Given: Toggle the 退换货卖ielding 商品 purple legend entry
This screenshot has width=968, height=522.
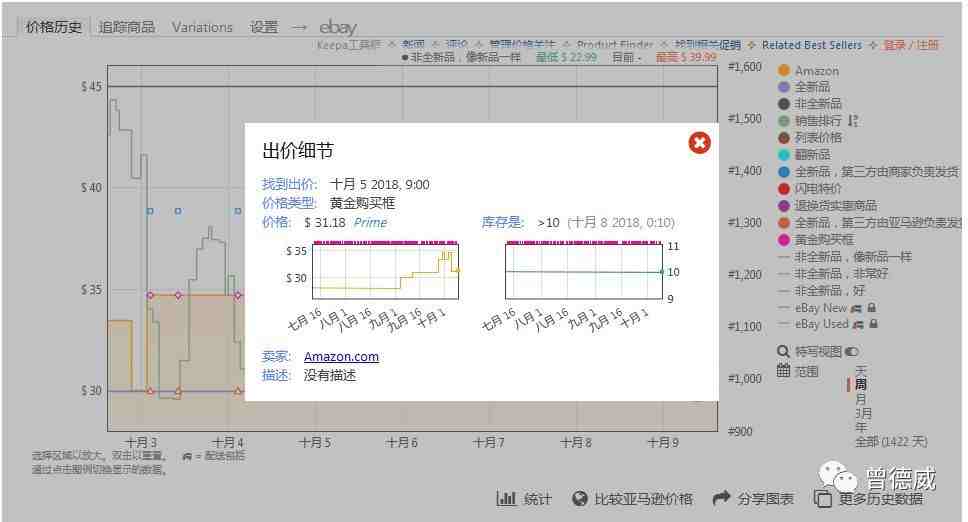Looking at the screenshot, I should pyautogui.click(x=827, y=205).
